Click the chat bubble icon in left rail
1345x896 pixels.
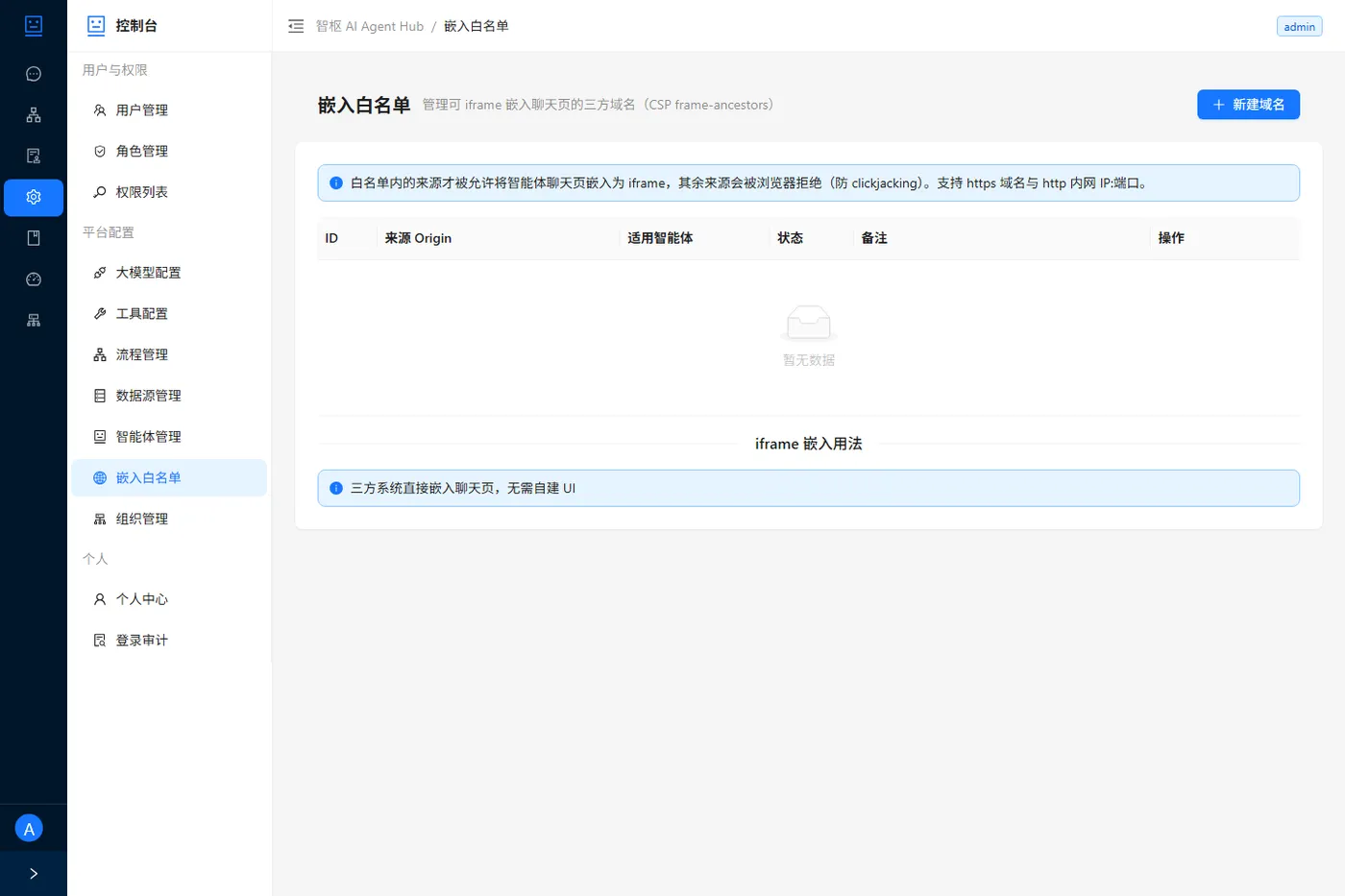[34, 74]
